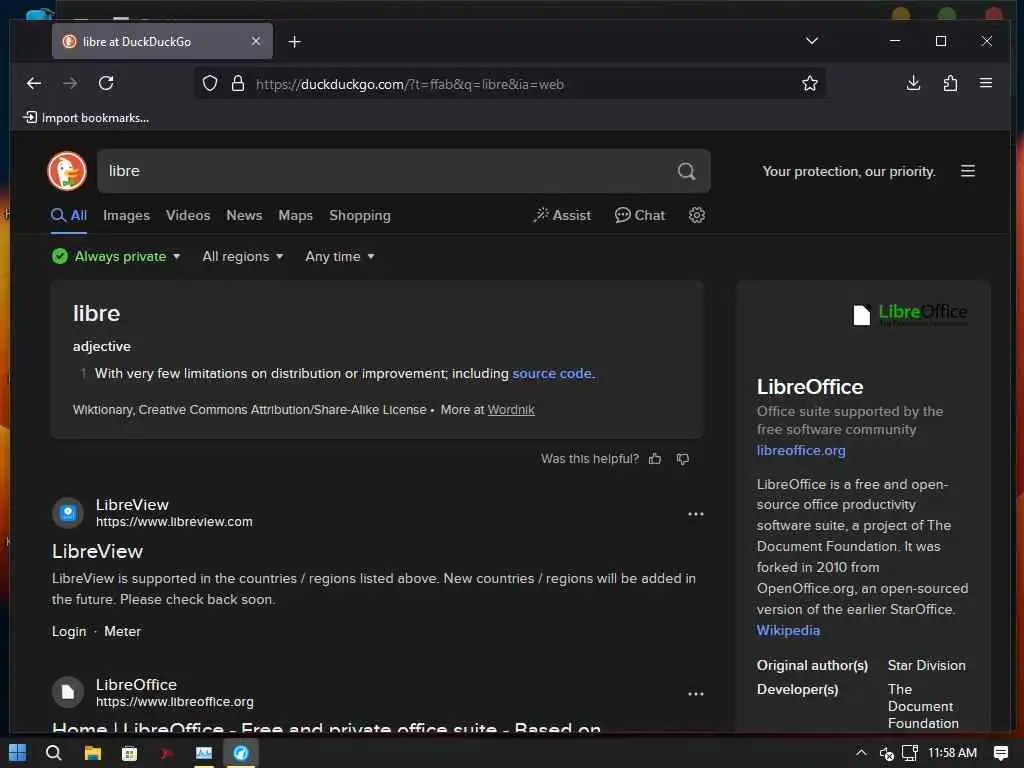This screenshot has width=1024, height=768.
Task: Open DuckDuckGo side menu hamburger
Action: tap(968, 171)
